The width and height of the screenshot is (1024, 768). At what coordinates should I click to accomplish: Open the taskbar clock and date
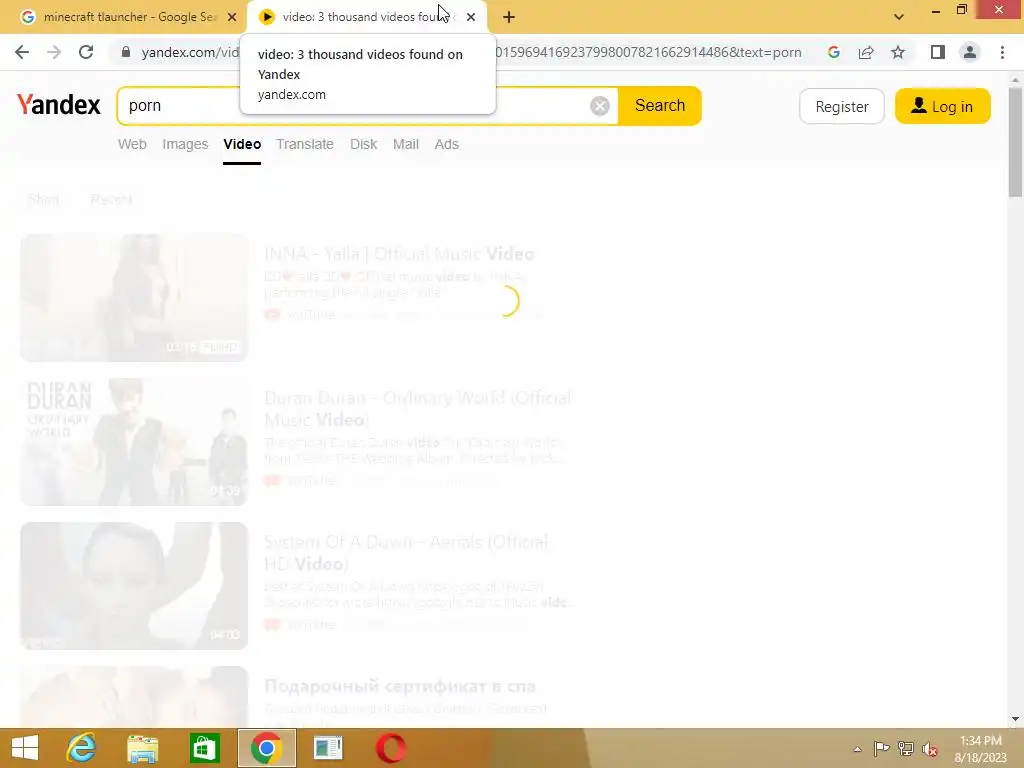(x=980, y=749)
